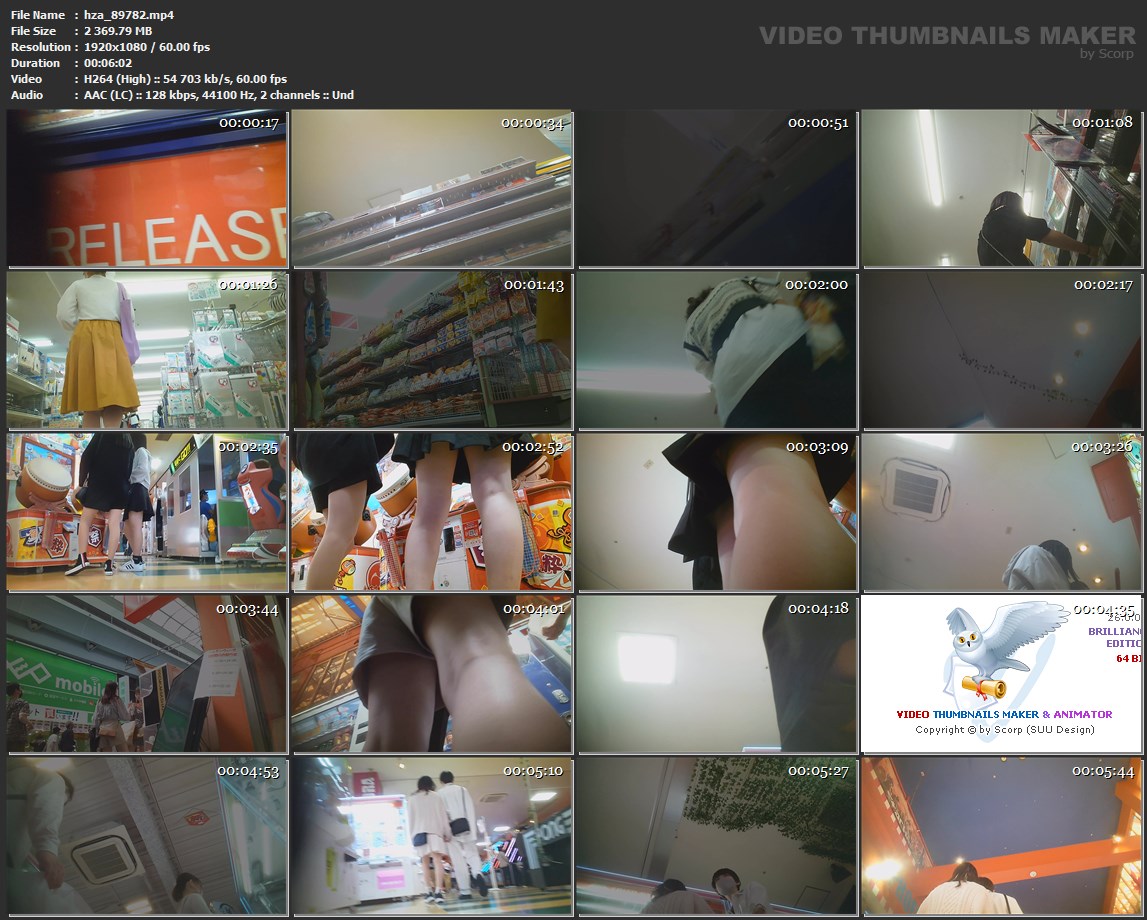1147x920 pixels.
Task: Select the thumbnail at 00:04:01
Action: click(x=432, y=674)
